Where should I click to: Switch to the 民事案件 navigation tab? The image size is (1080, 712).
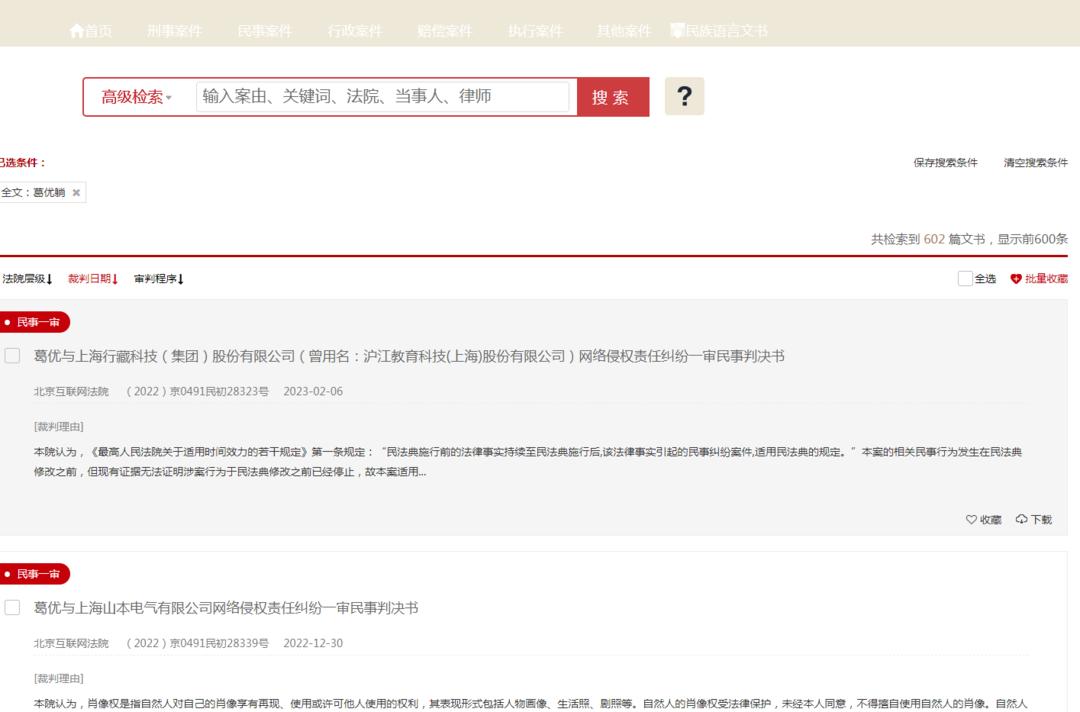(265, 31)
